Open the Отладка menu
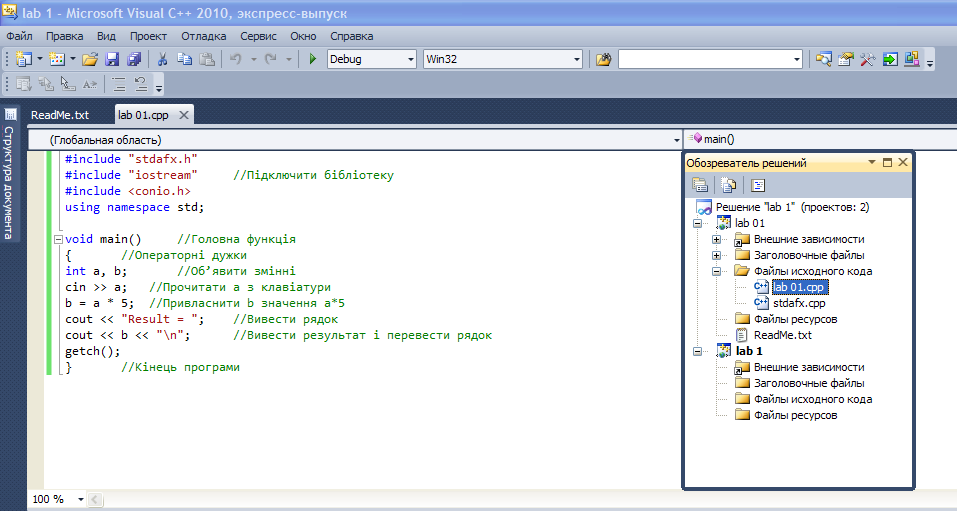The image size is (957, 511). pyautogui.click(x=203, y=36)
